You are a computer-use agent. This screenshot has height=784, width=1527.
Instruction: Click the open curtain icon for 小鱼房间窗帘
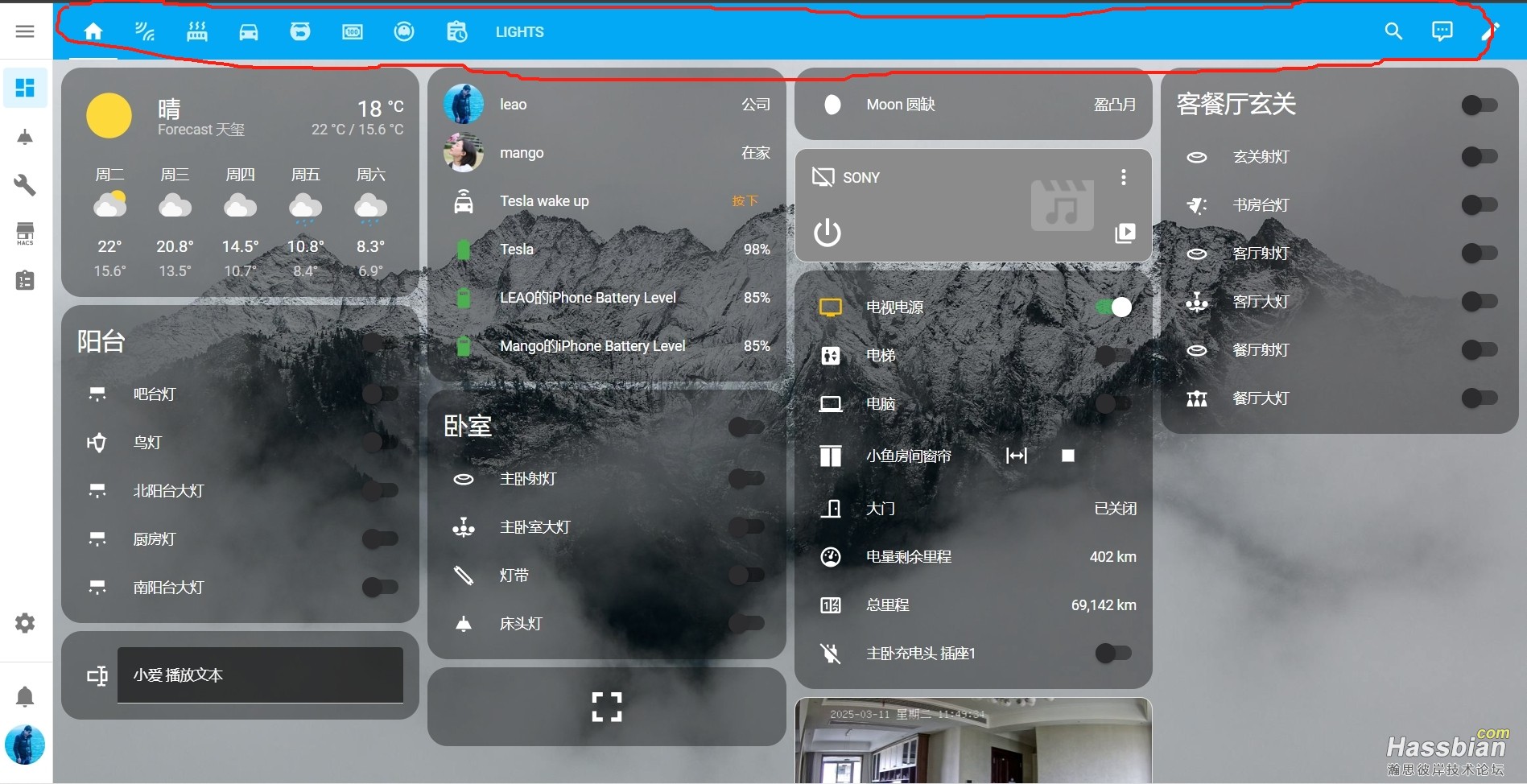coord(1017,456)
